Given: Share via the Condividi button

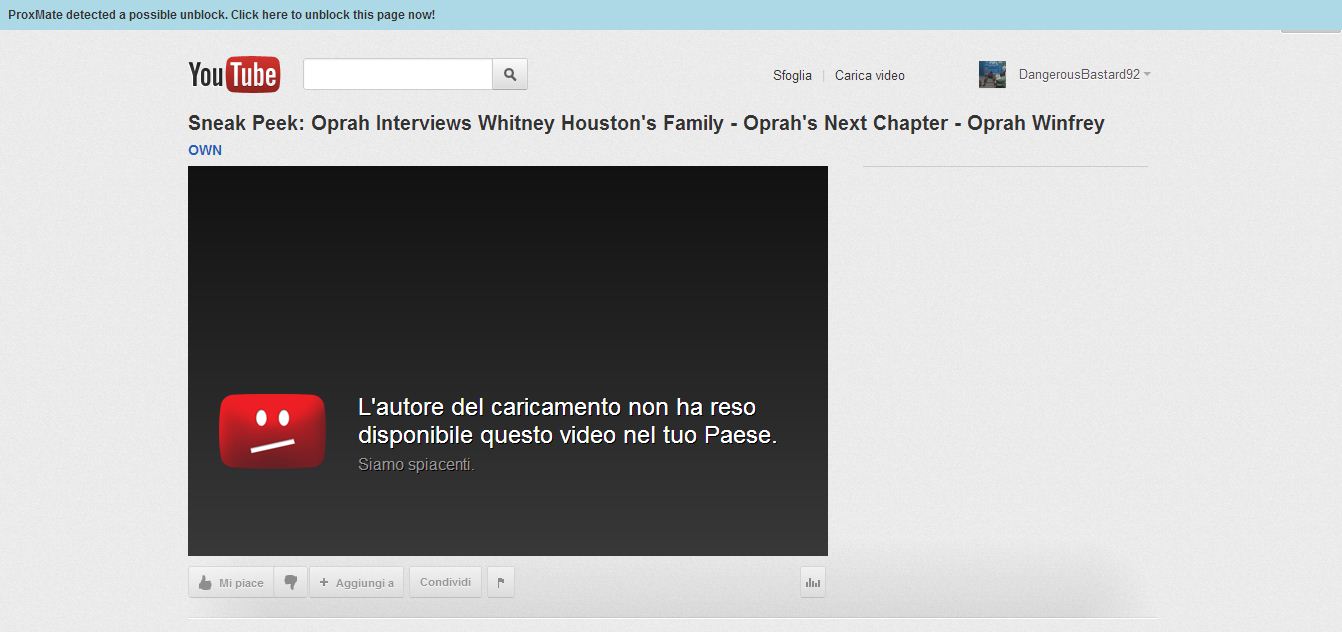Looking at the screenshot, I should click(x=445, y=582).
